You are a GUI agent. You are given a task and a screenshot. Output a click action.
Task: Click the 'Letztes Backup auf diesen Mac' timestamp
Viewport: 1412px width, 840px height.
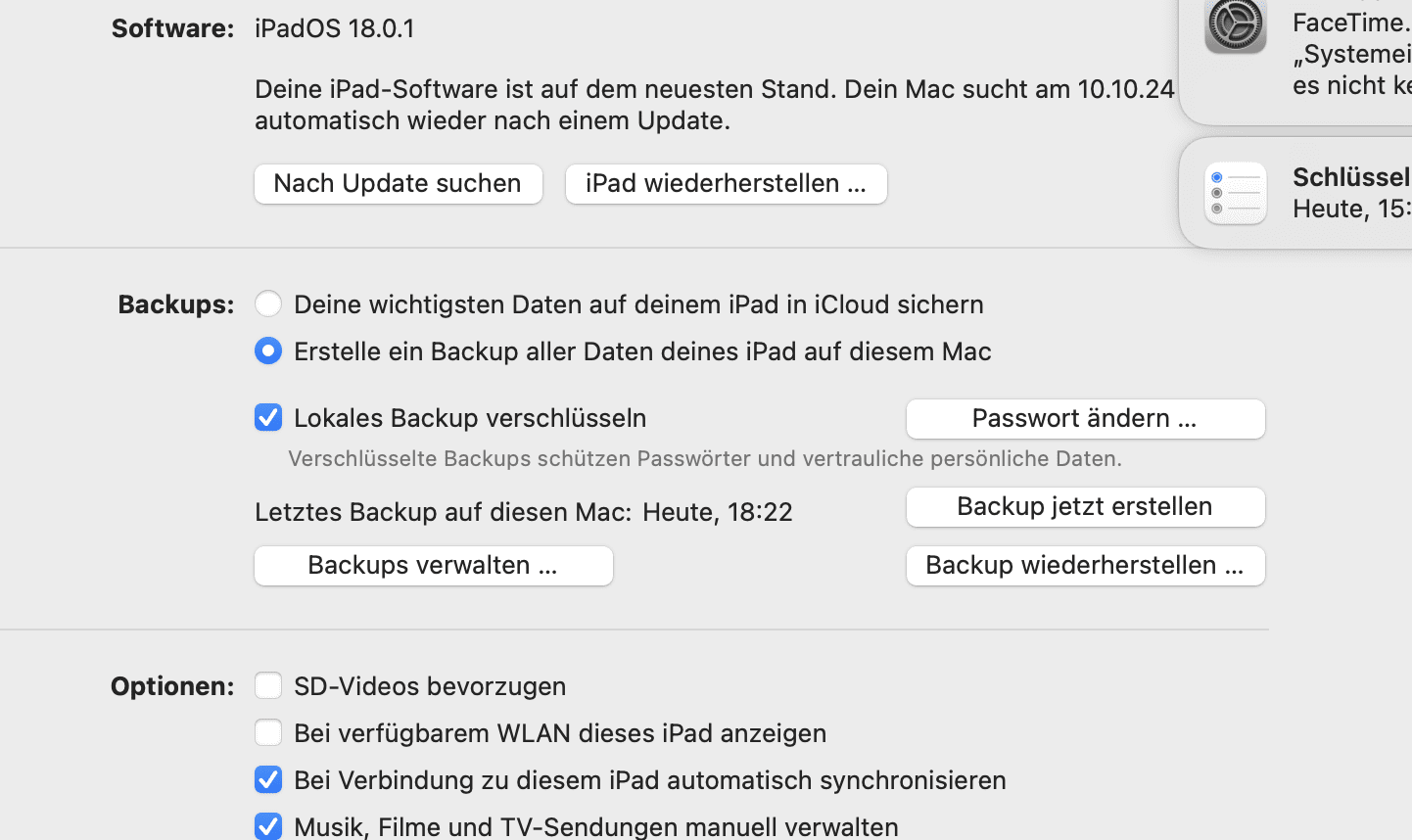coord(717,512)
